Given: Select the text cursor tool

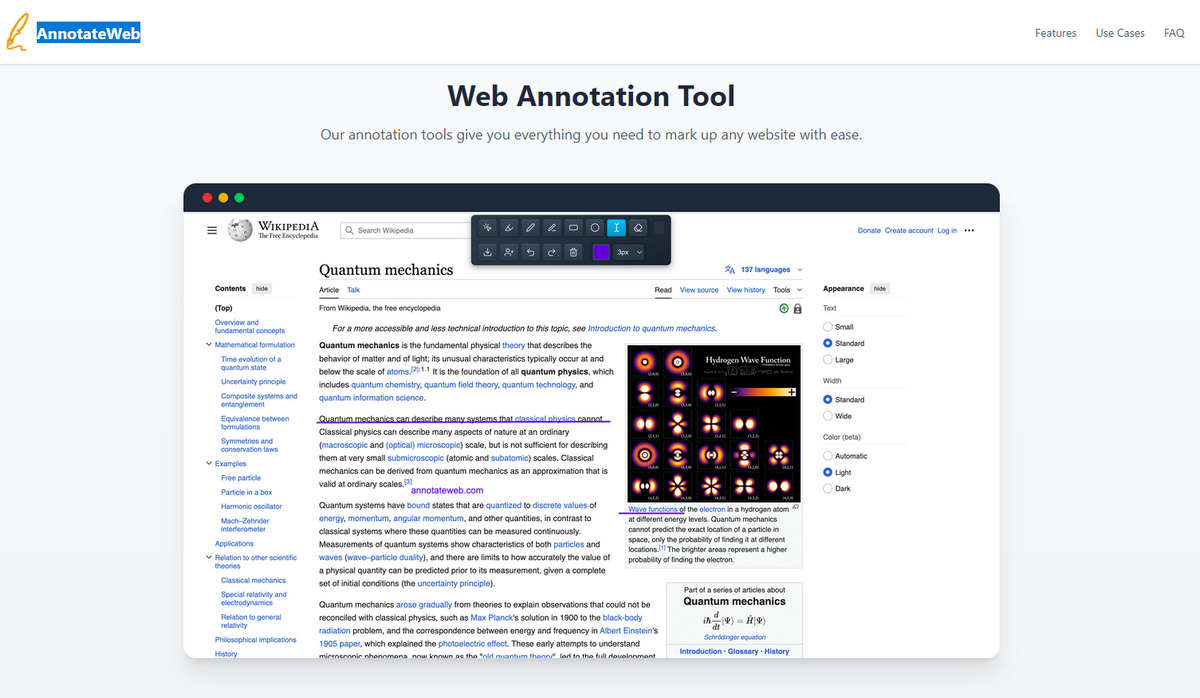Looking at the screenshot, I should (616, 227).
